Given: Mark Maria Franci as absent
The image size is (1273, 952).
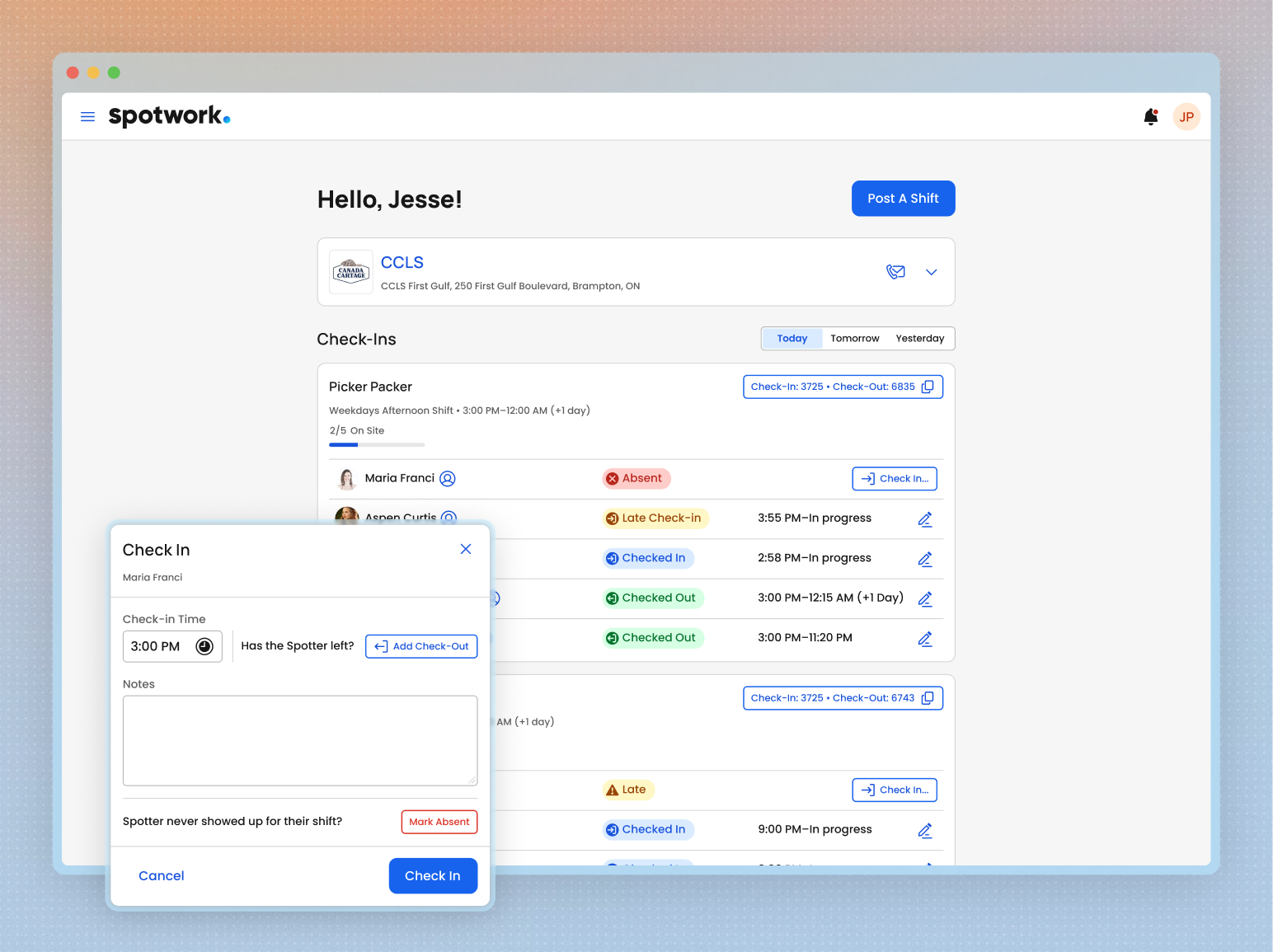Looking at the screenshot, I should [x=439, y=822].
